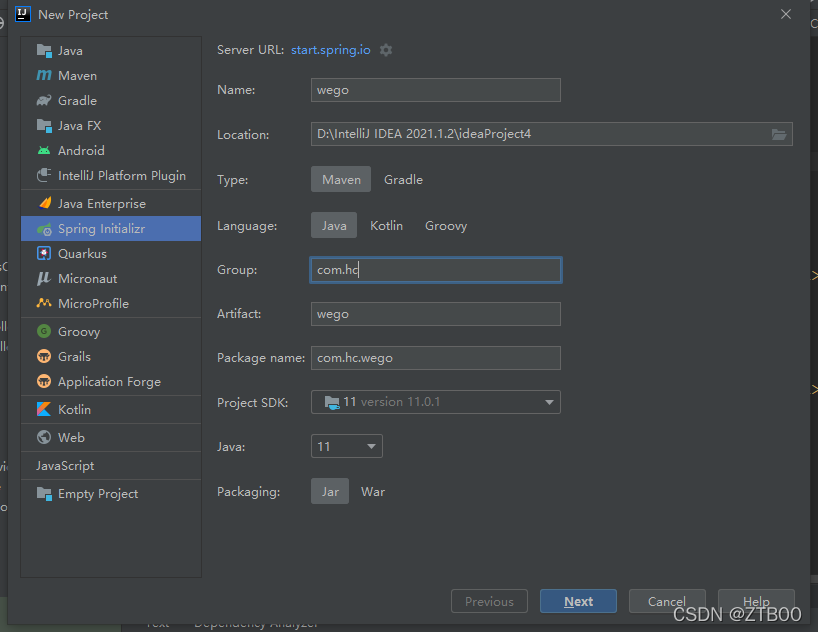Set language to Groovy
Viewport: 818px width, 632px height.
point(446,225)
